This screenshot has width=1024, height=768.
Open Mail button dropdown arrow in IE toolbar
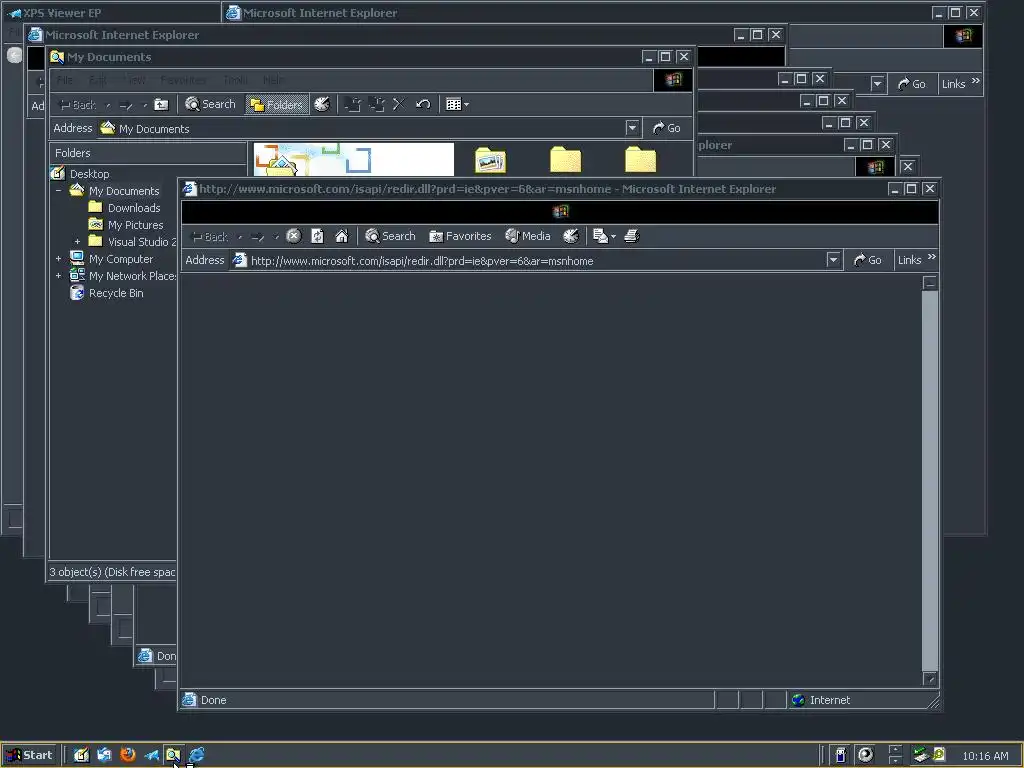coord(613,236)
